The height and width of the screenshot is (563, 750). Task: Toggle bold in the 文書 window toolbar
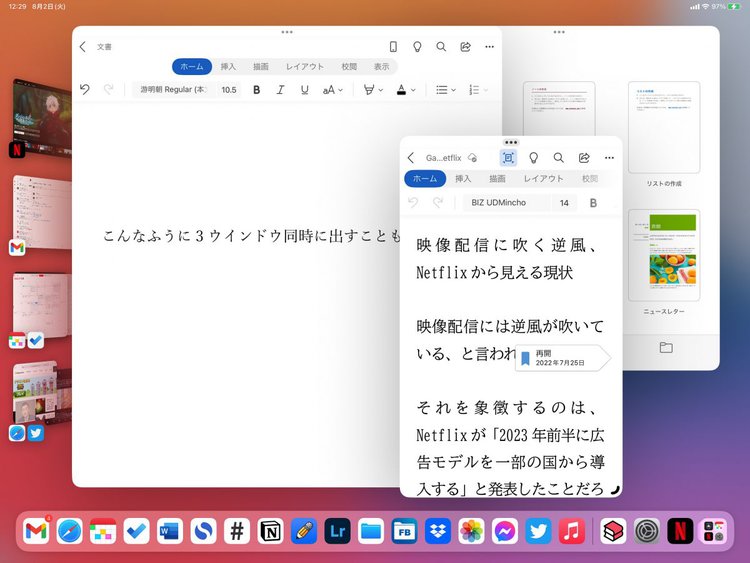click(x=256, y=90)
